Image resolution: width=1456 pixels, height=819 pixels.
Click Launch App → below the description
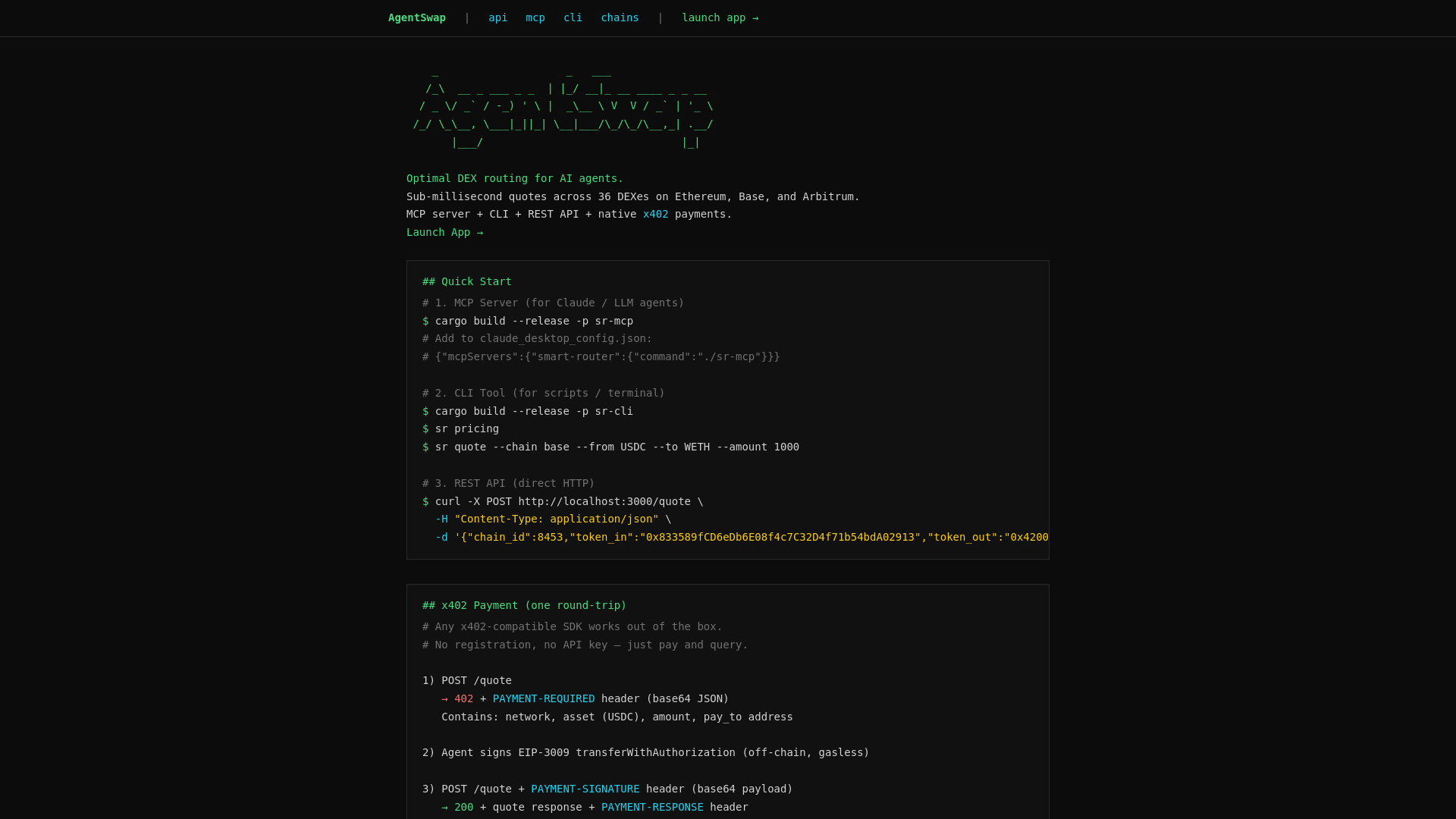(x=444, y=232)
